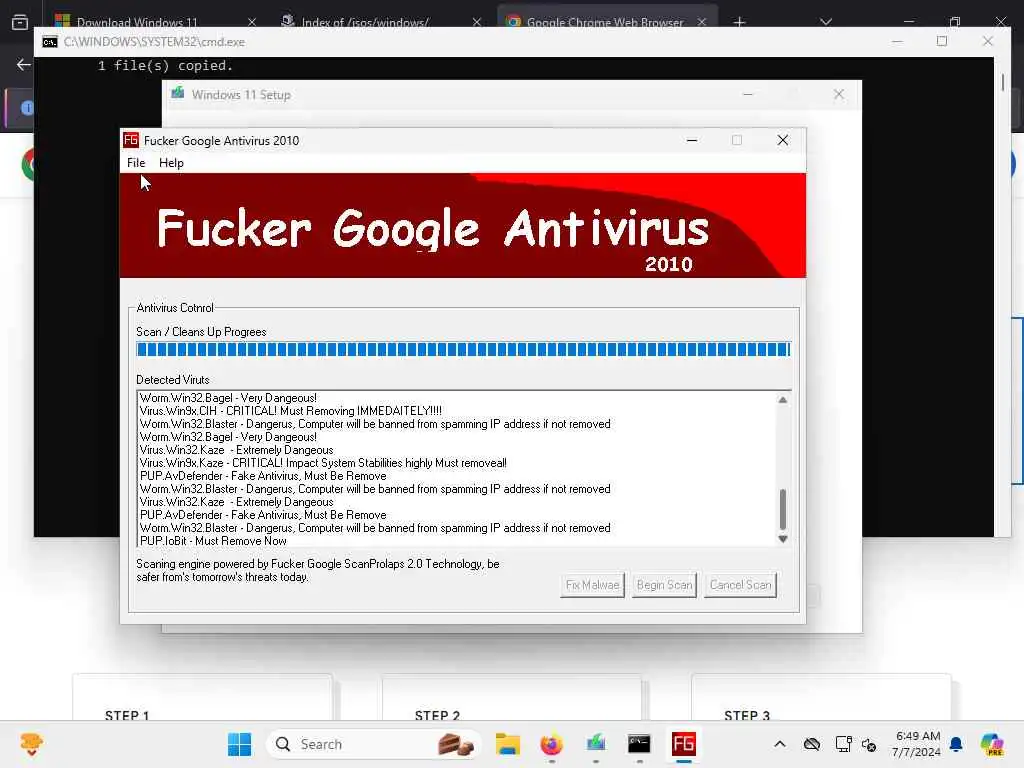1024x768 pixels.
Task: Click the 'Scan / Cleans Up Progrees' label
Action: 201,332
